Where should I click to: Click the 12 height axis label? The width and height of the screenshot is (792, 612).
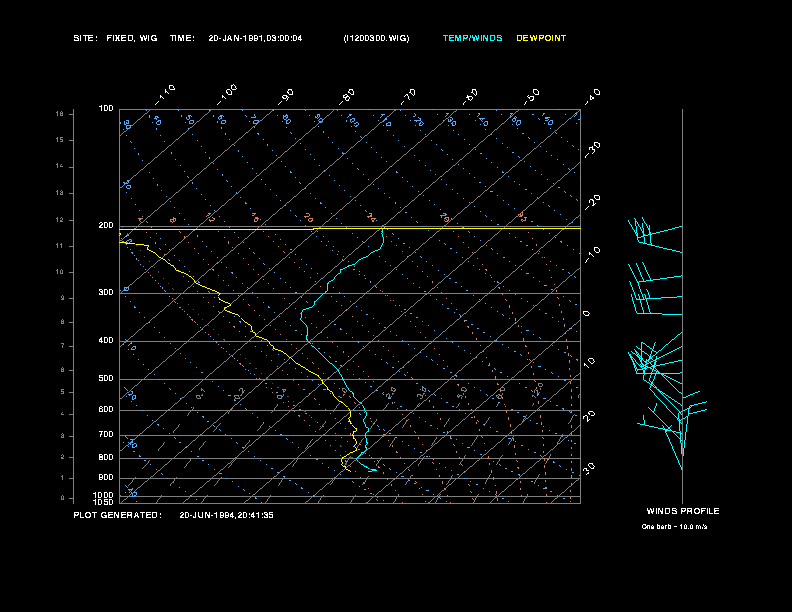coord(60,220)
